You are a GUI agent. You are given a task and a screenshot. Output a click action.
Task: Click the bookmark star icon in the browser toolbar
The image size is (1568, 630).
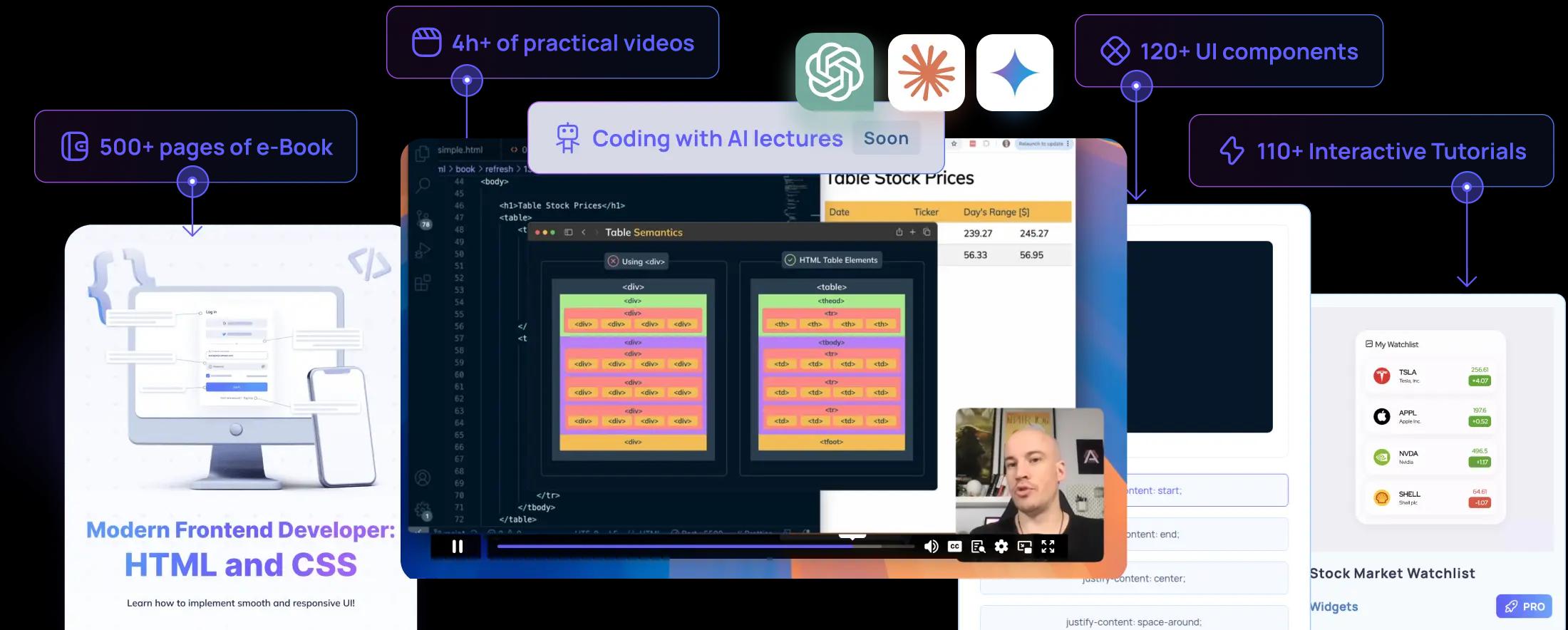(954, 143)
